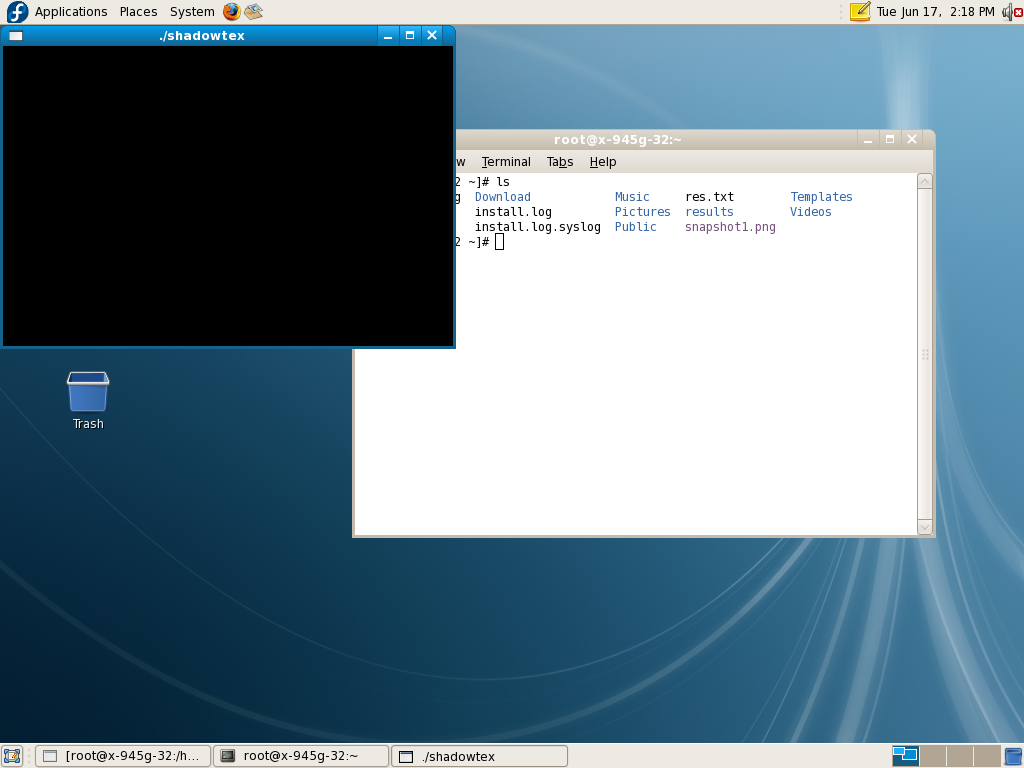Screen dimensions: 1024x768
Task: Open the Tabs menu in terminal
Action: coord(560,162)
